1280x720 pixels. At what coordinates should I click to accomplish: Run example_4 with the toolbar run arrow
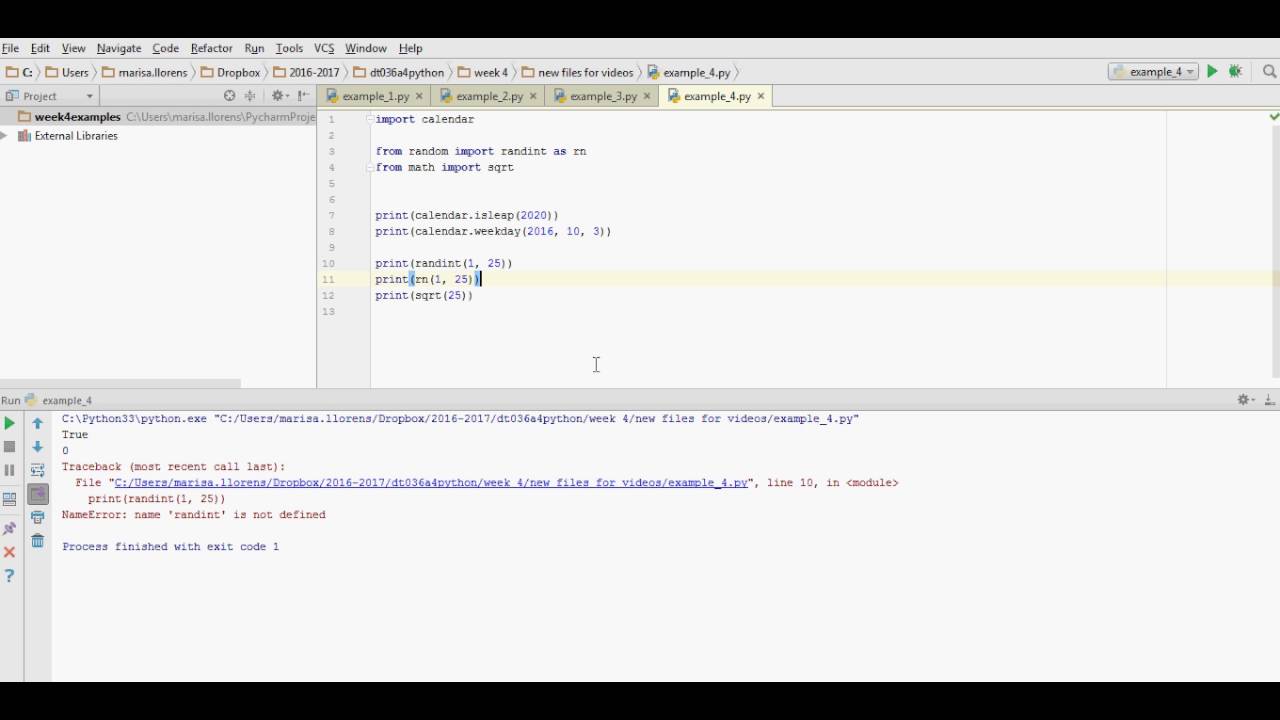pyautogui.click(x=1212, y=72)
